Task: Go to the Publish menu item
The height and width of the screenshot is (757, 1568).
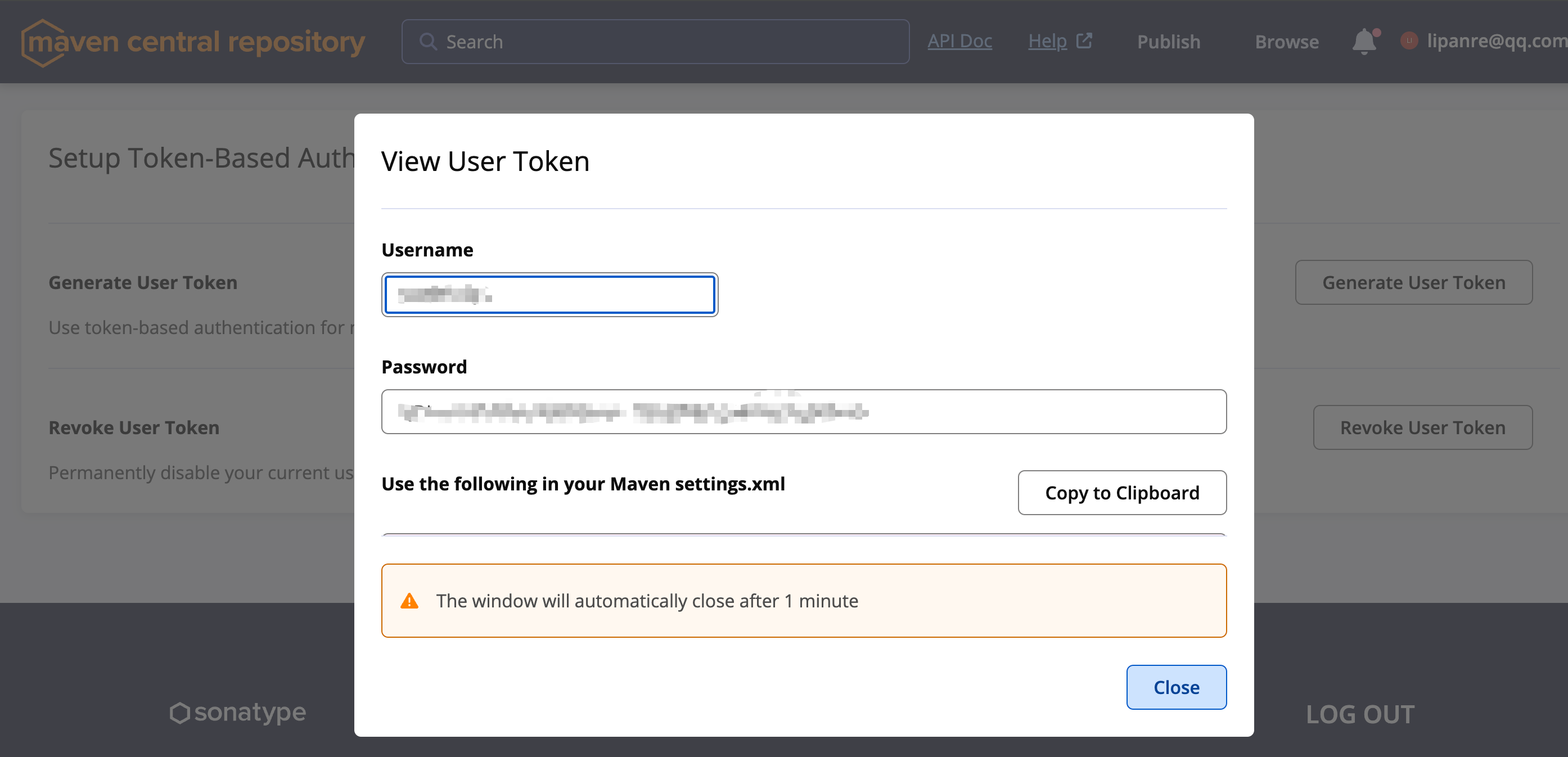Action: tap(1168, 42)
